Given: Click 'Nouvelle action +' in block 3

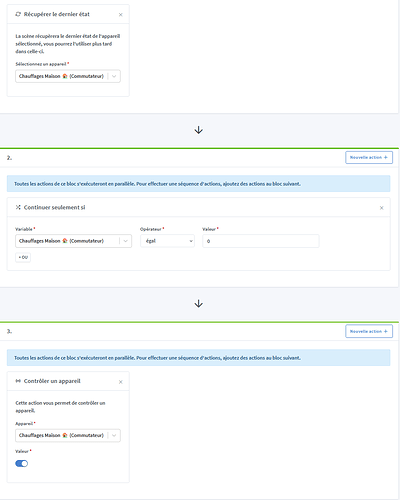Looking at the screenshot, I should point(369,331).
